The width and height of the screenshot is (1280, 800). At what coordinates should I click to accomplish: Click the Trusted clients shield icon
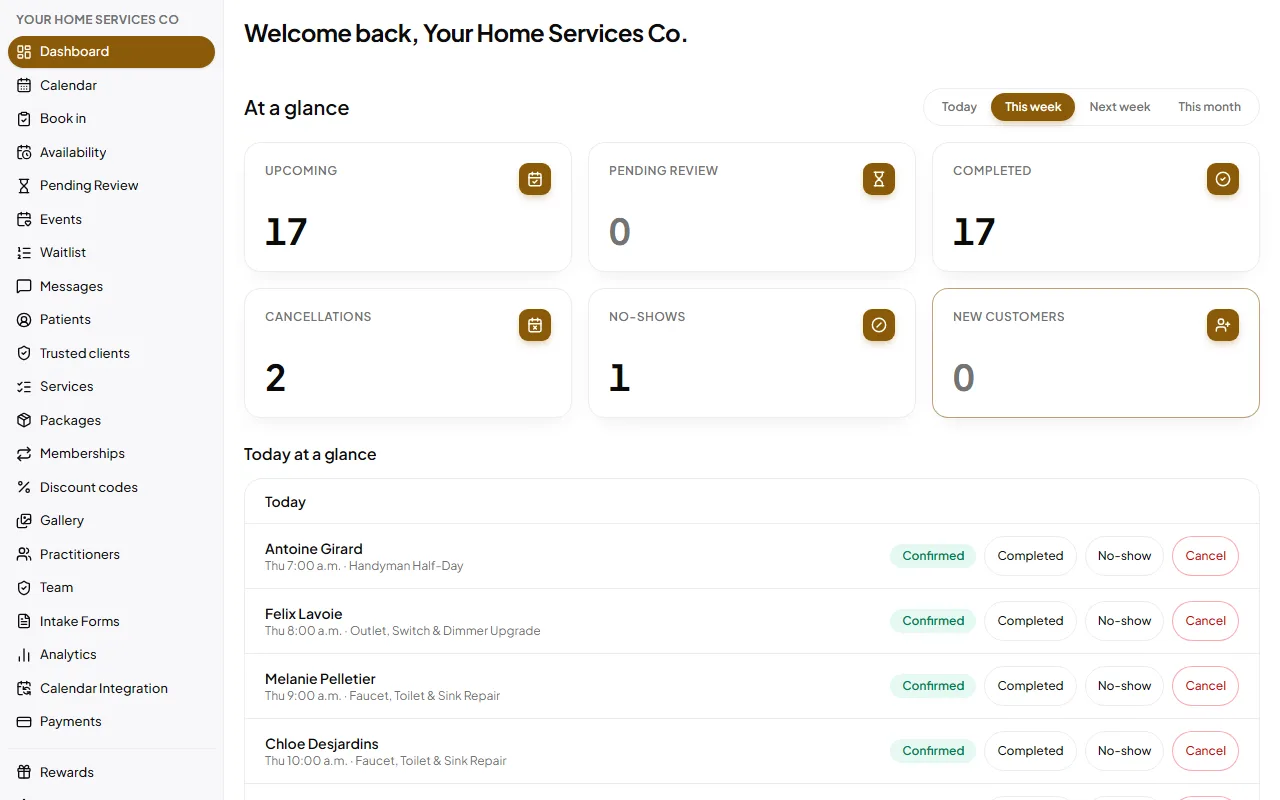[24, 353]
